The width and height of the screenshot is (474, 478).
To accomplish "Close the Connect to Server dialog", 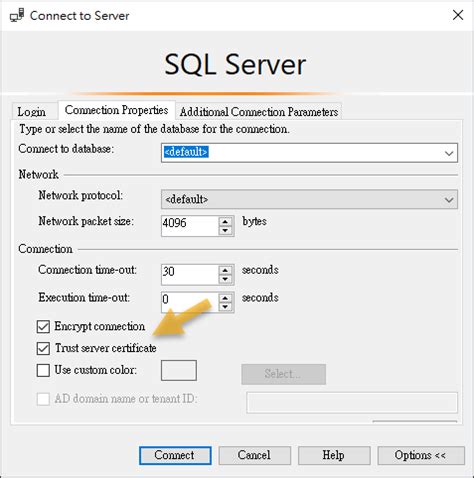I will (x=458, y=15).
